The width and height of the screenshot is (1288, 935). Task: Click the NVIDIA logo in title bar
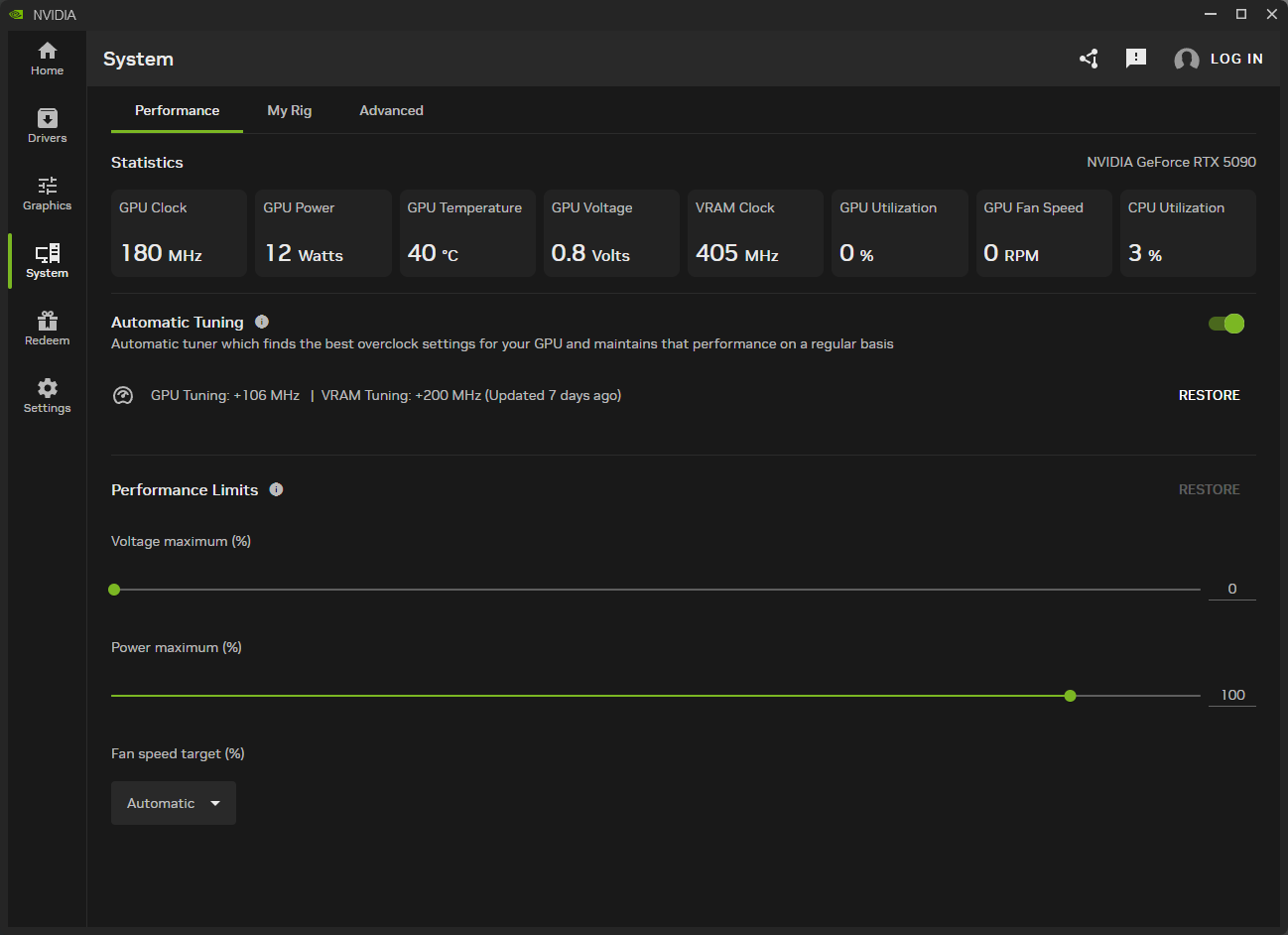click(16, 15)
